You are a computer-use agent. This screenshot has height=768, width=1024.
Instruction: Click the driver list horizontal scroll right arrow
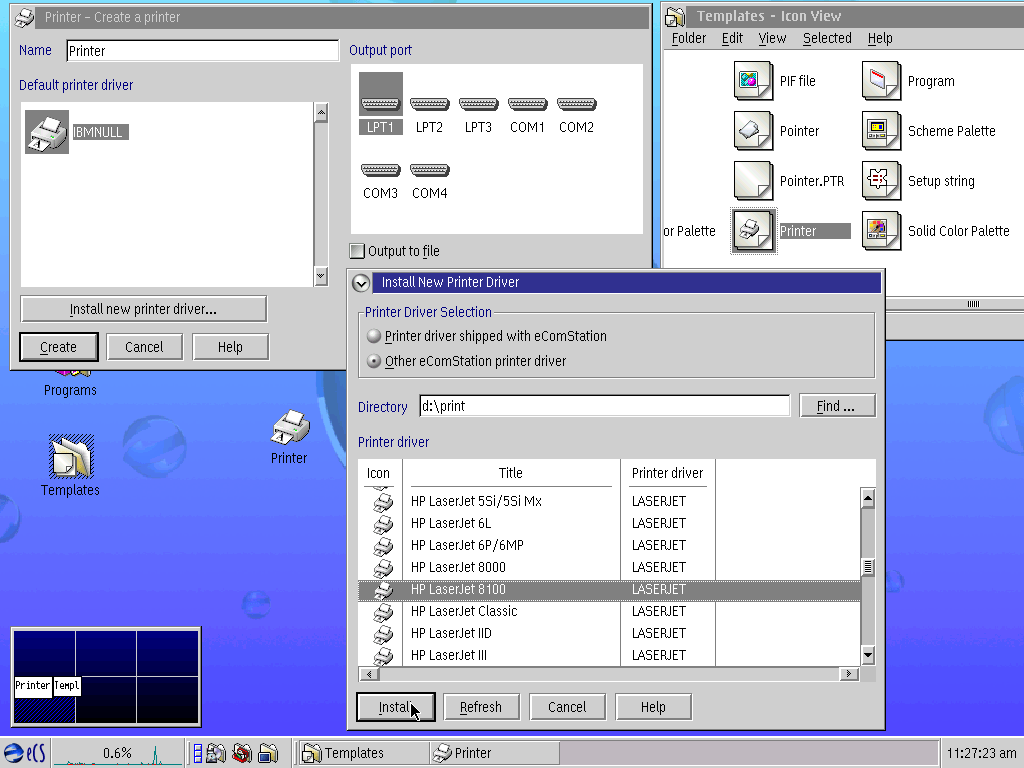pyautogui.click(x=849, y=674)
